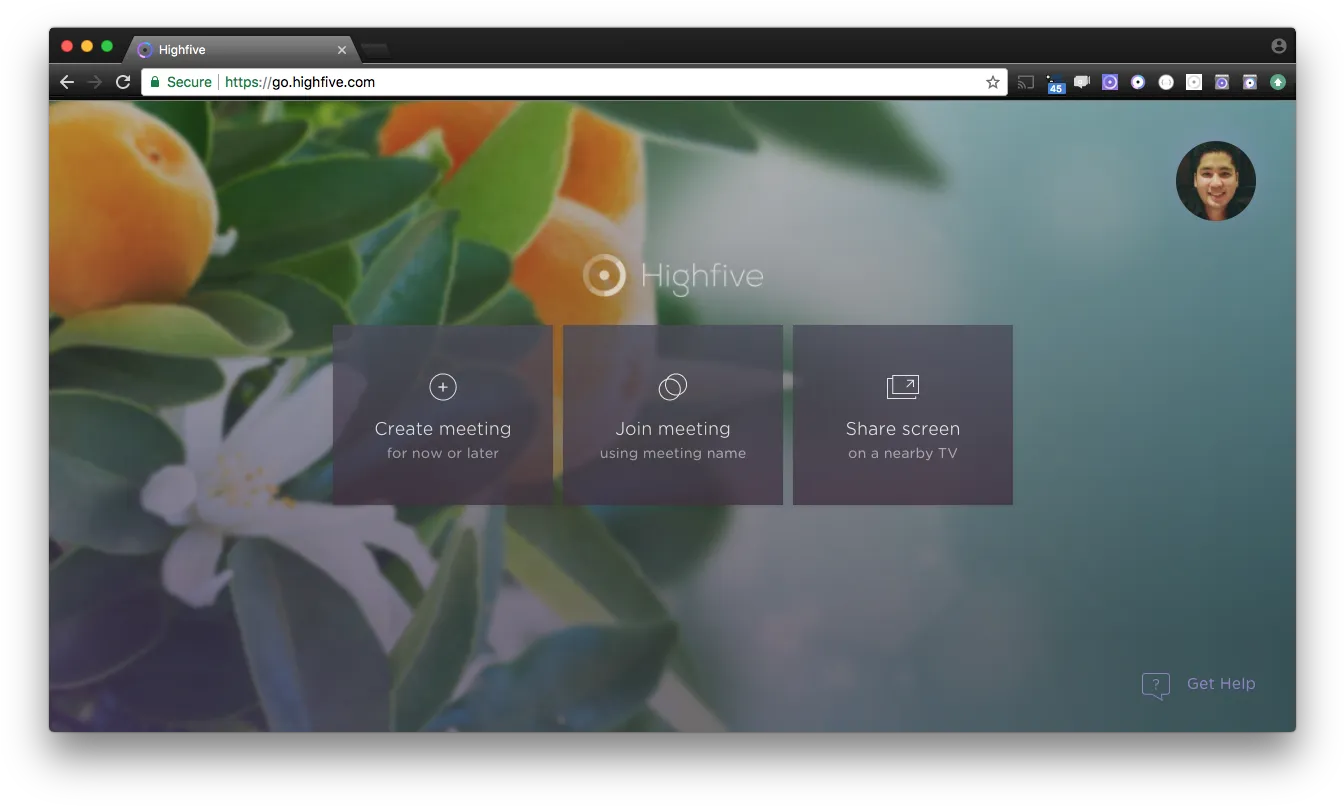This screenshot has height=806, width=1344.
Task: Close the Highfive tab
Action: 342,49
